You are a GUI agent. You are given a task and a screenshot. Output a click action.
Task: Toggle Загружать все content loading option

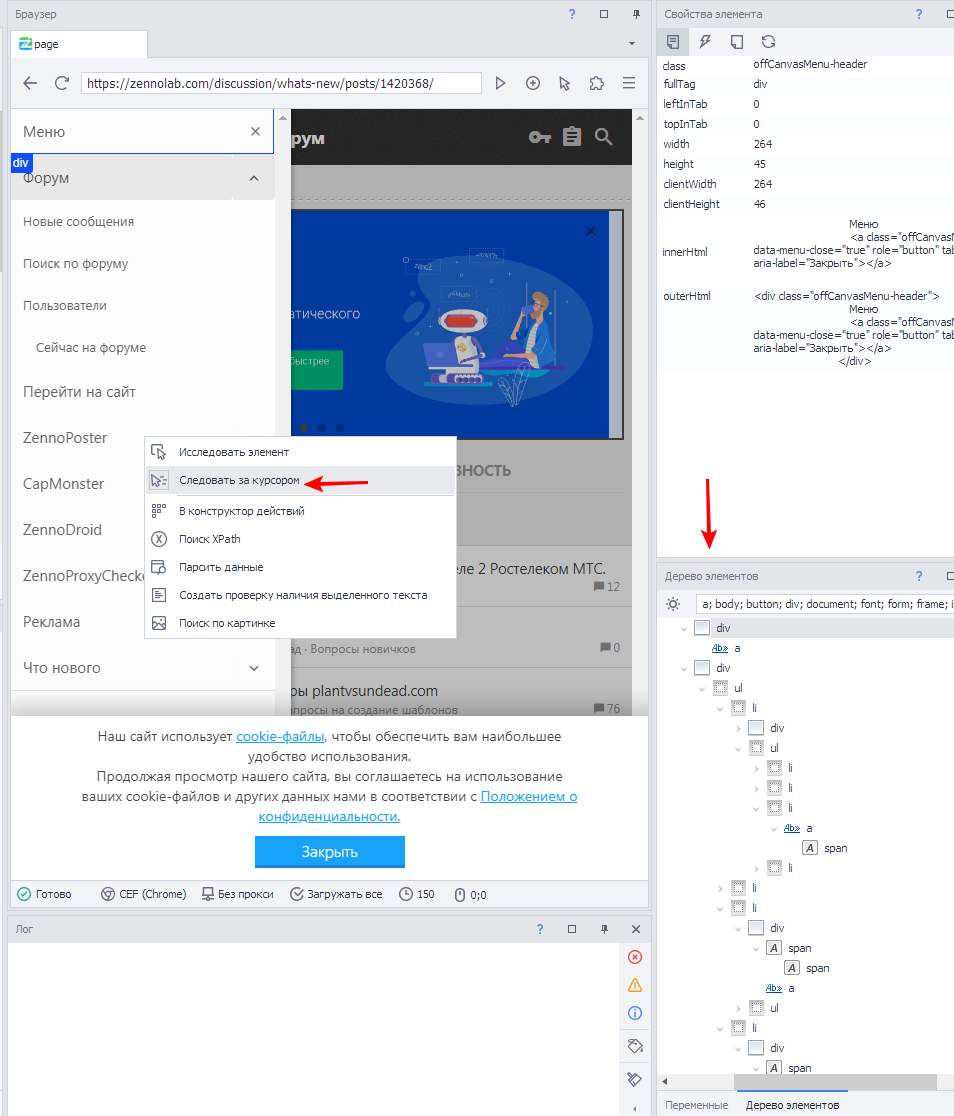[336, 894]
